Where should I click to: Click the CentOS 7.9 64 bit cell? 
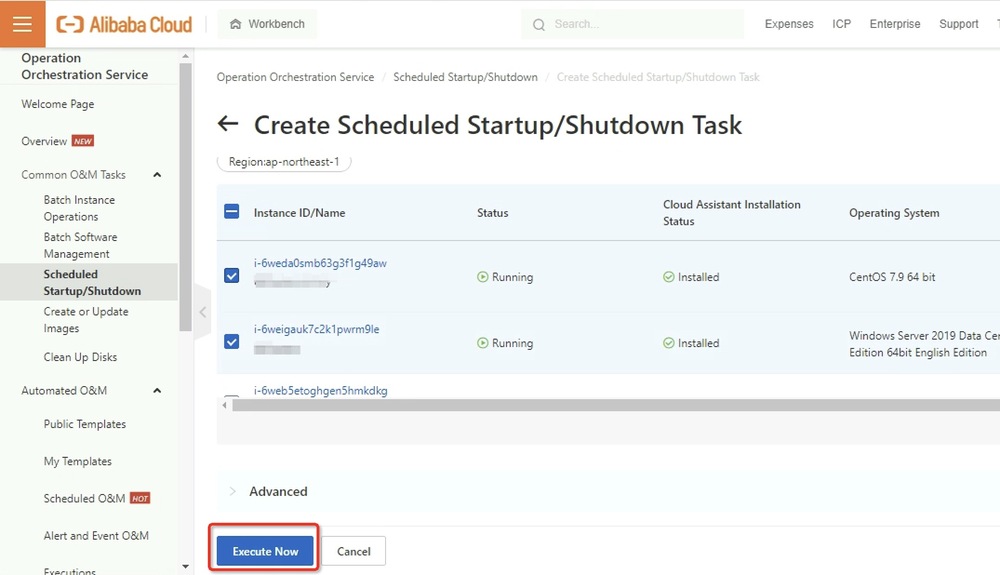click(892, 277)
